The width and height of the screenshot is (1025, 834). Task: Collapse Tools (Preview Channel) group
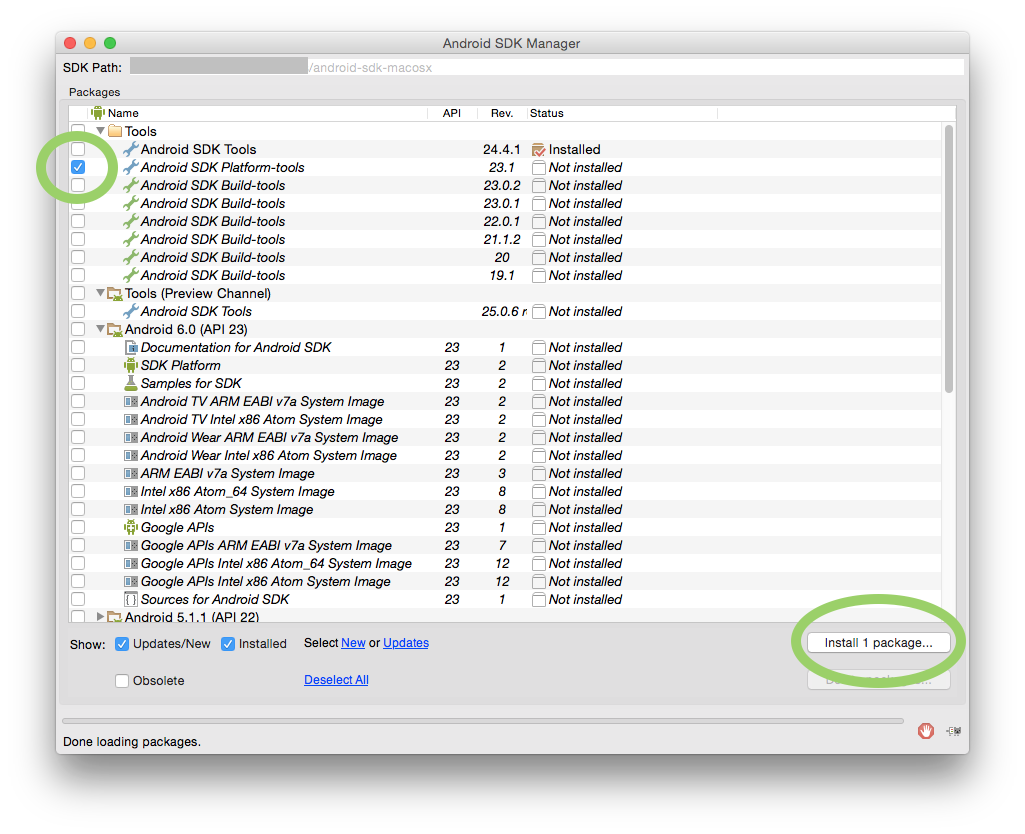[100, 293]
